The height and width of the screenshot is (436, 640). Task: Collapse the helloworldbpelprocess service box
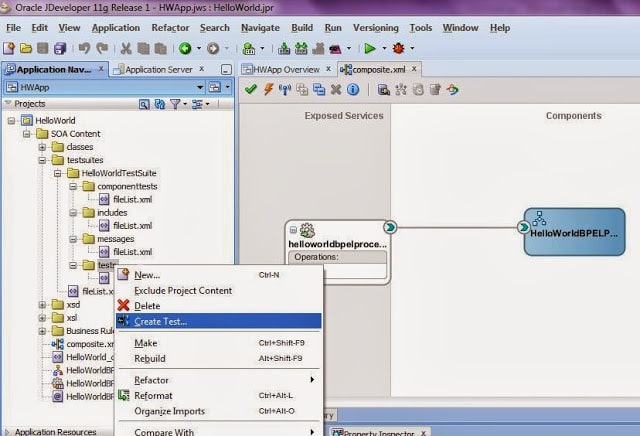(293, 230)
